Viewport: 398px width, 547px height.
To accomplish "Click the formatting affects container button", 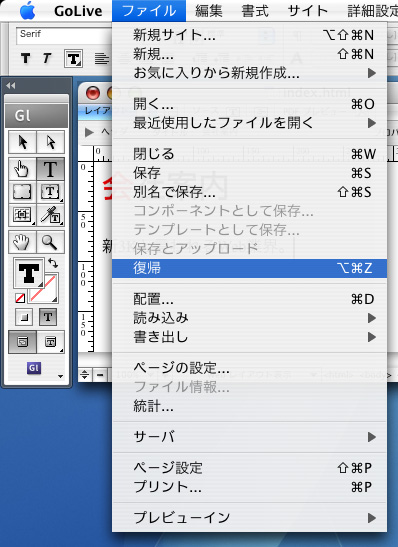I will [24, 317].
